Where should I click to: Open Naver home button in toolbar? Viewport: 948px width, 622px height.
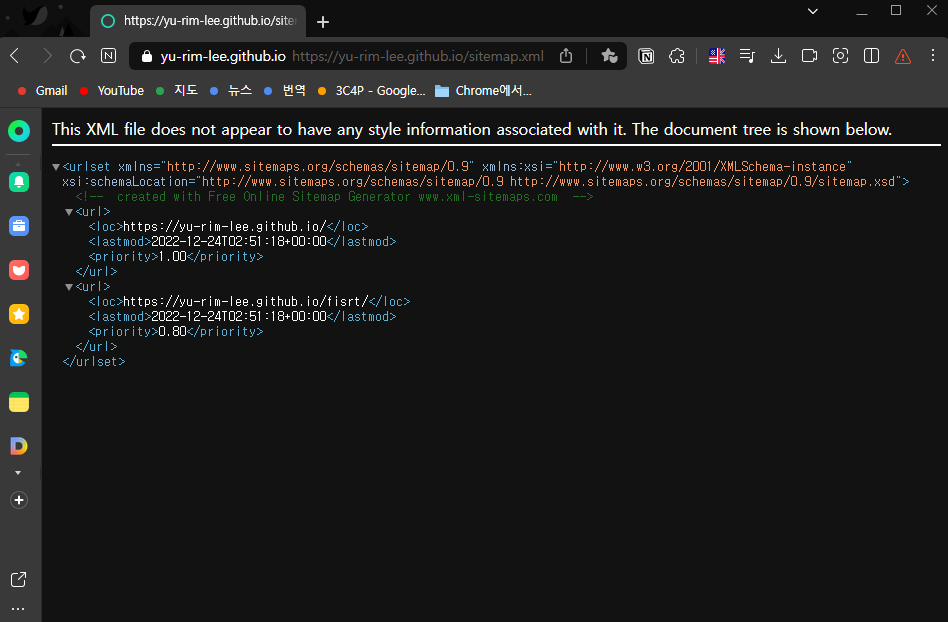coord(108,56)
